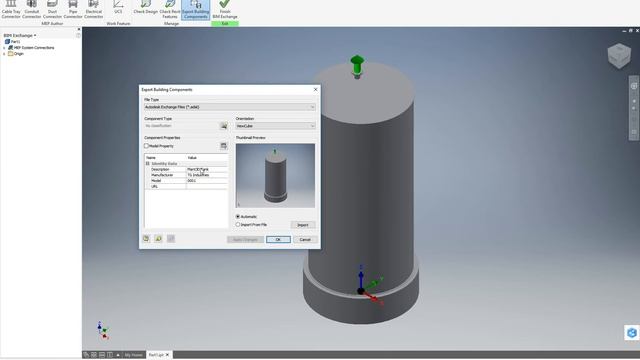The height and width of the screenshot is (360, 640).
Task: Select Part1 in the browser tree
Action: [12, 42]
